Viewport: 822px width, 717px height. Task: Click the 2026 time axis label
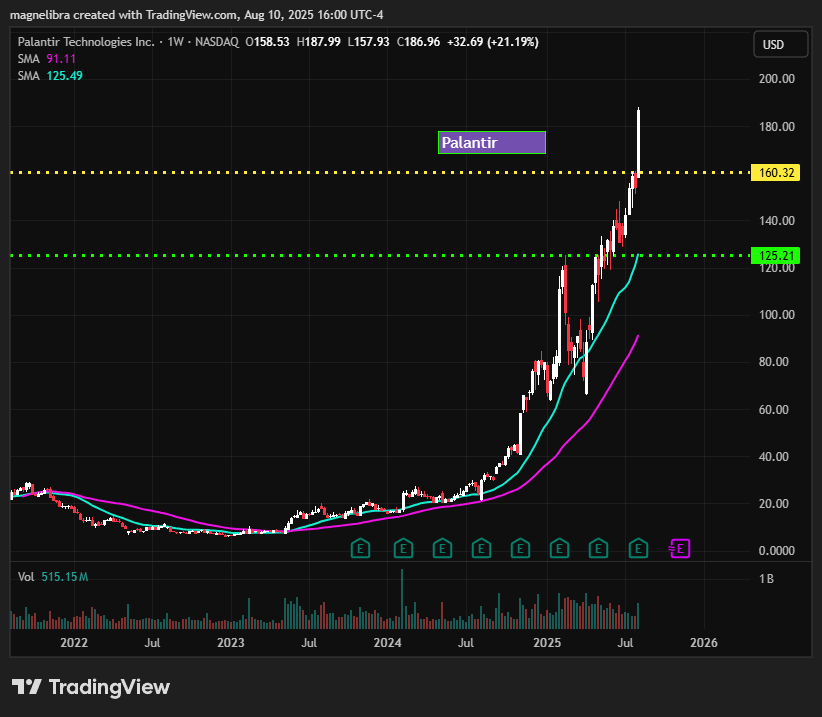tap(704, 643)
